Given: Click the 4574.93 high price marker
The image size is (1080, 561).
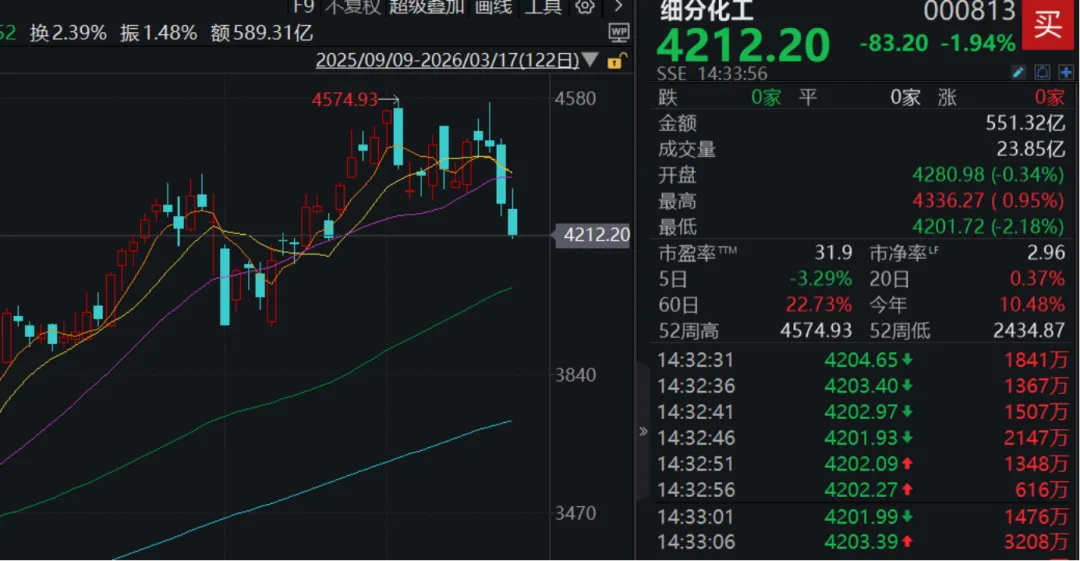Looking at the screenshot, I should [x=344, y=100].
